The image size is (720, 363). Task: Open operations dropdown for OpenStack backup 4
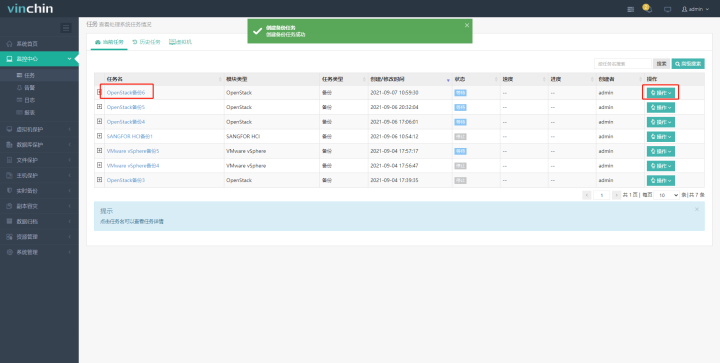point(661,122)
